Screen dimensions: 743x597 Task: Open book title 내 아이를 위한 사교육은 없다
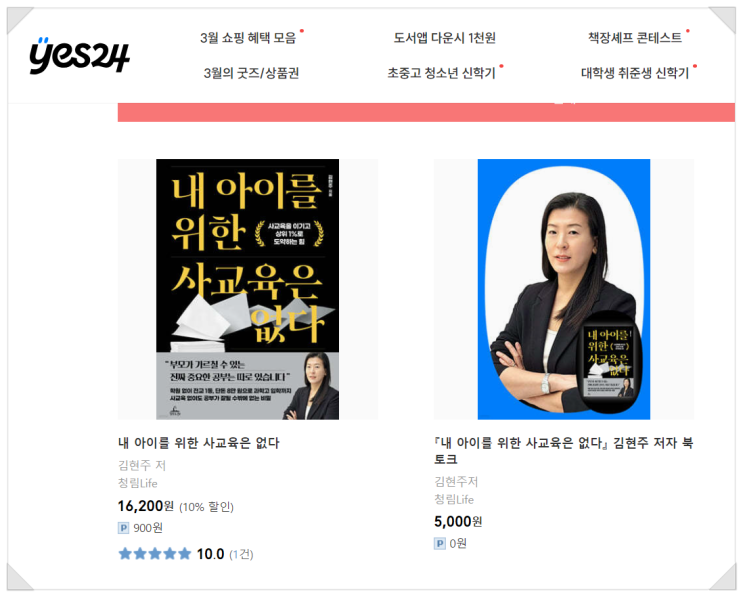pyautogui.click(x=199, y=443)
